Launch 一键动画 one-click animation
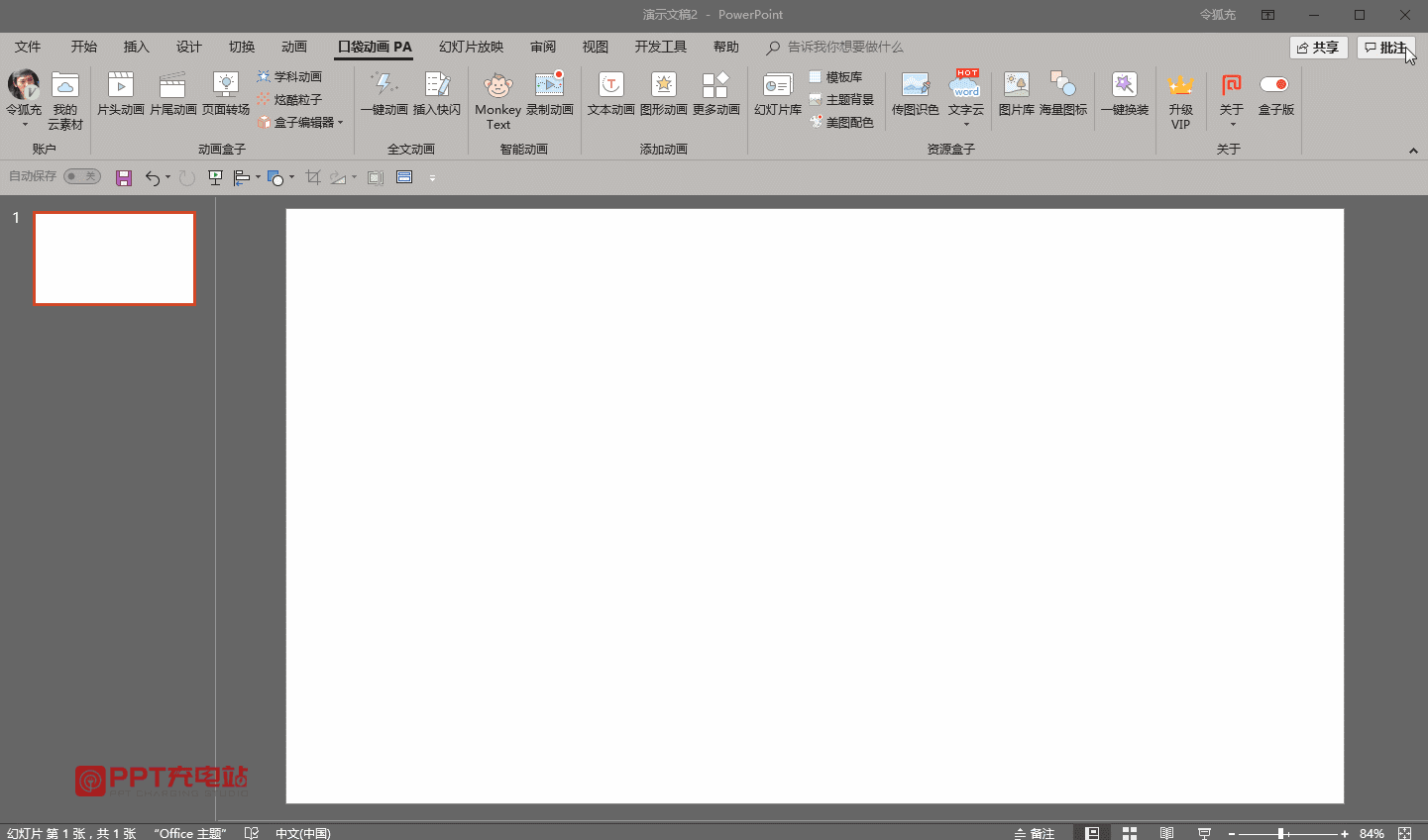The height and width of the screenshot is (840, 1428). (384, 94)
